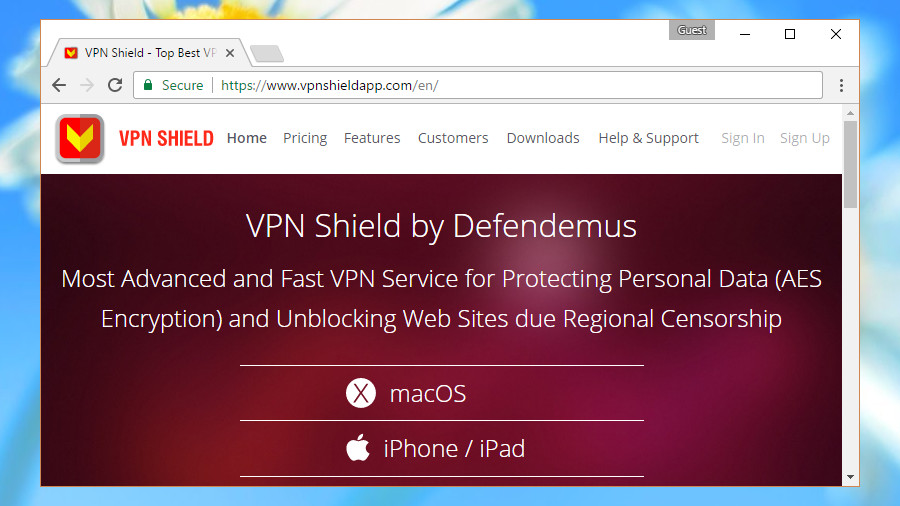
Task: Click the URL address bar field
Action: [478, 85]
